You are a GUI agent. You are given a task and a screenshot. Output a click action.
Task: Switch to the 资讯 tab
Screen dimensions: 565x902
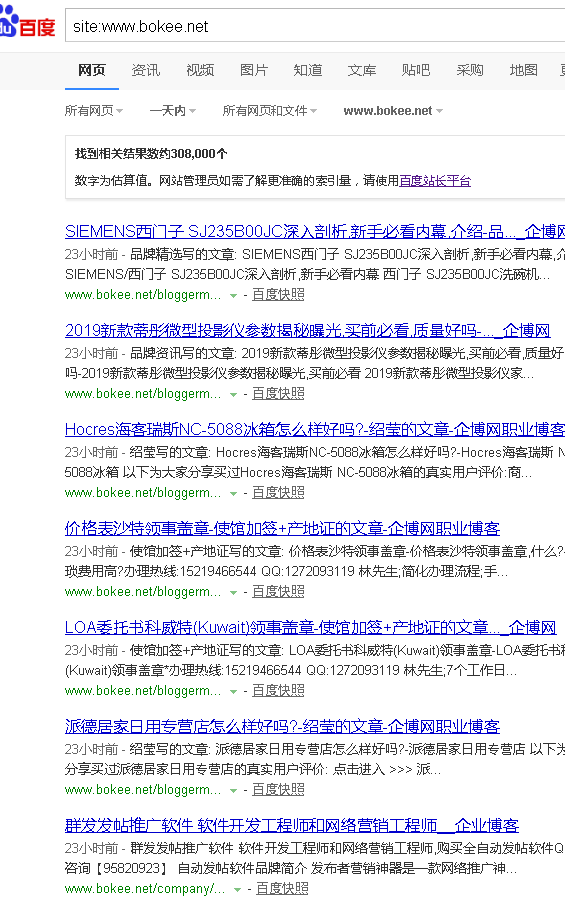point(146,70)
